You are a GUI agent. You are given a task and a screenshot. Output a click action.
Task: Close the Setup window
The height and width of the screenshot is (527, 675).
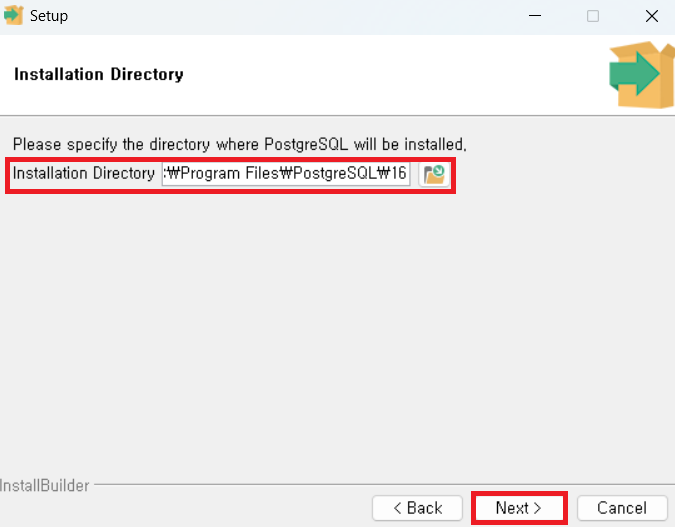pyautogui.click(x=652, y=16)
